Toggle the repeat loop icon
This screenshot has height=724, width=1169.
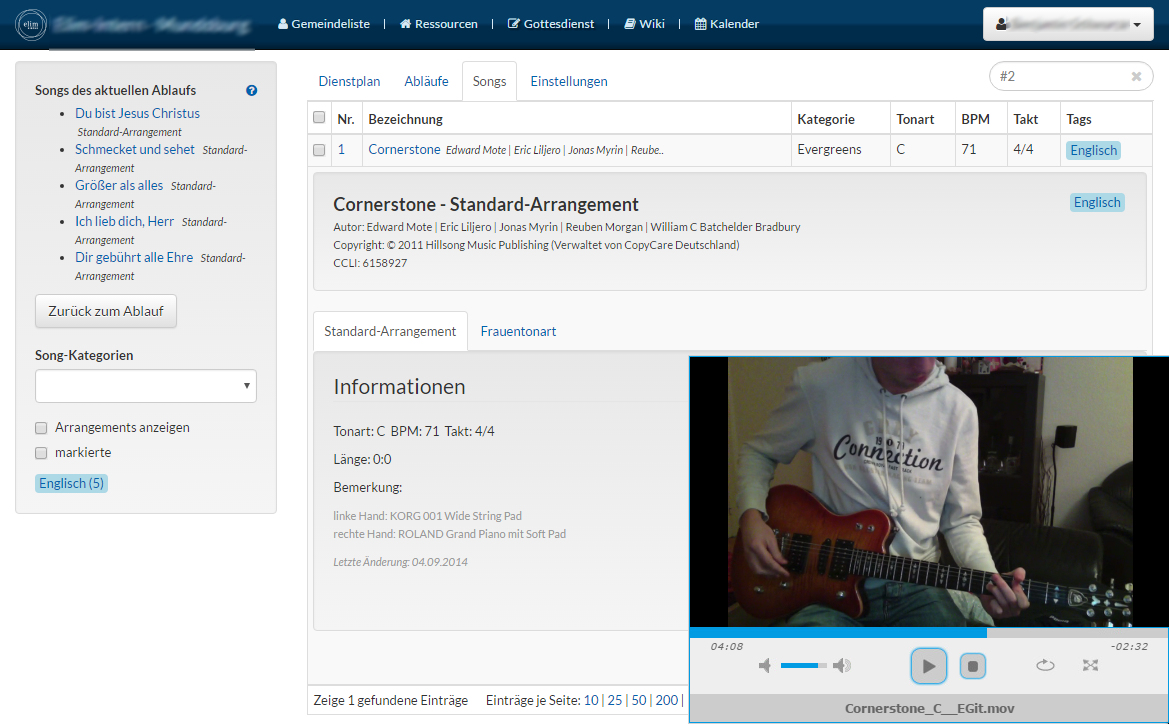(x=1045, y=665)
